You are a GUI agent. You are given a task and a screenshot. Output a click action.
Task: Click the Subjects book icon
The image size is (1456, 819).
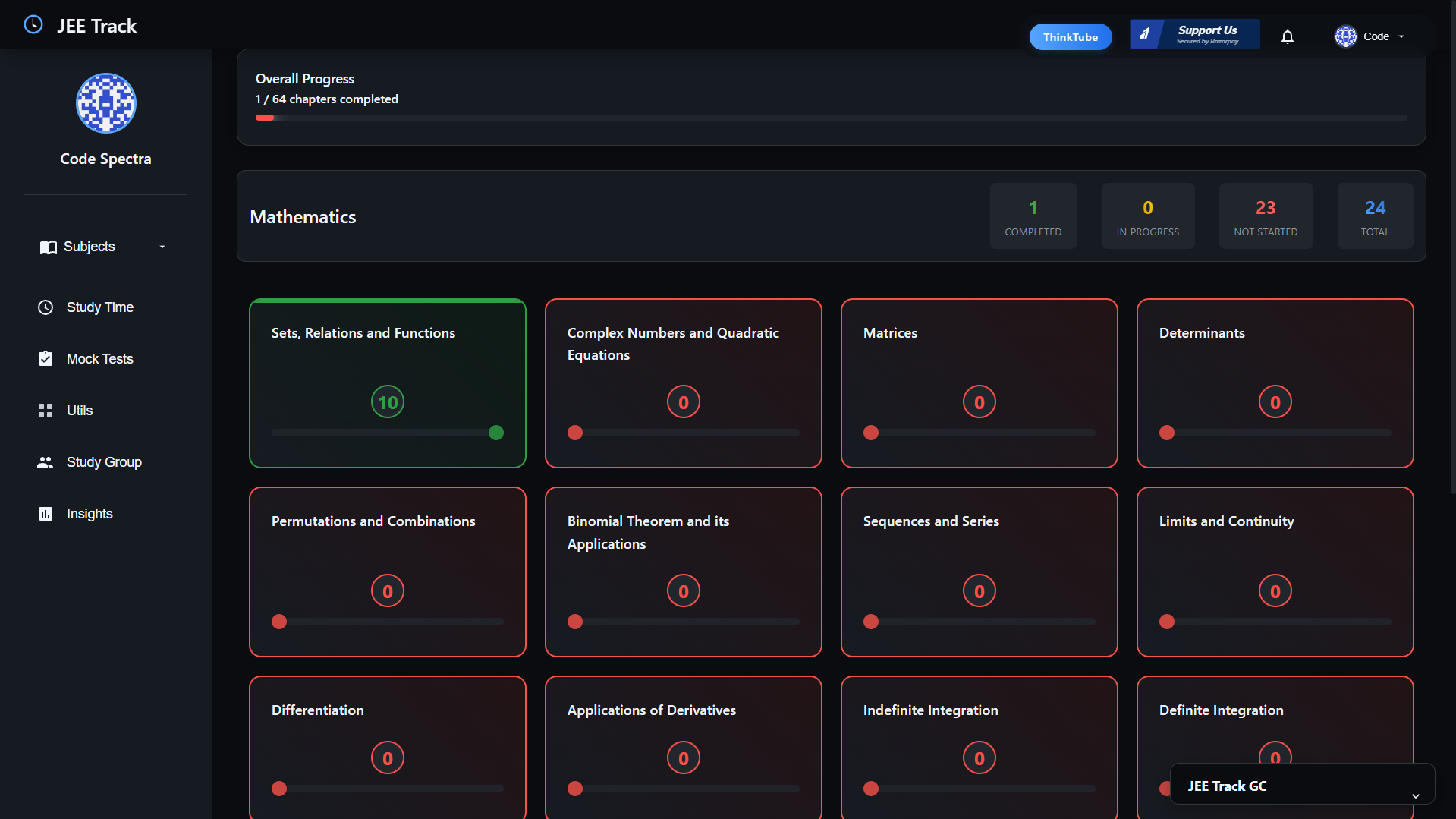click(48, 247)
